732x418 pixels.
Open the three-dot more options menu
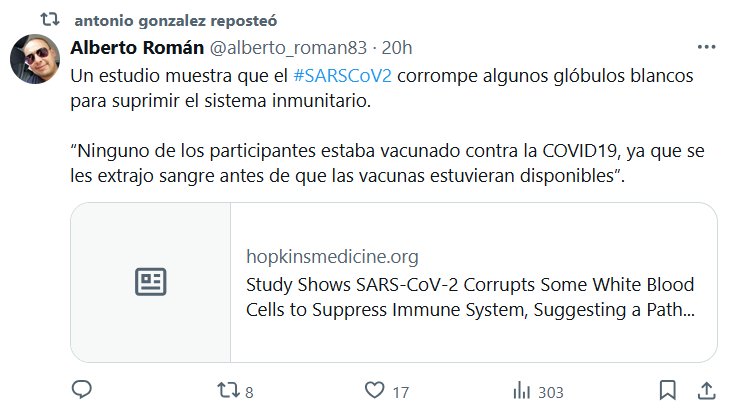click(706, 47)
